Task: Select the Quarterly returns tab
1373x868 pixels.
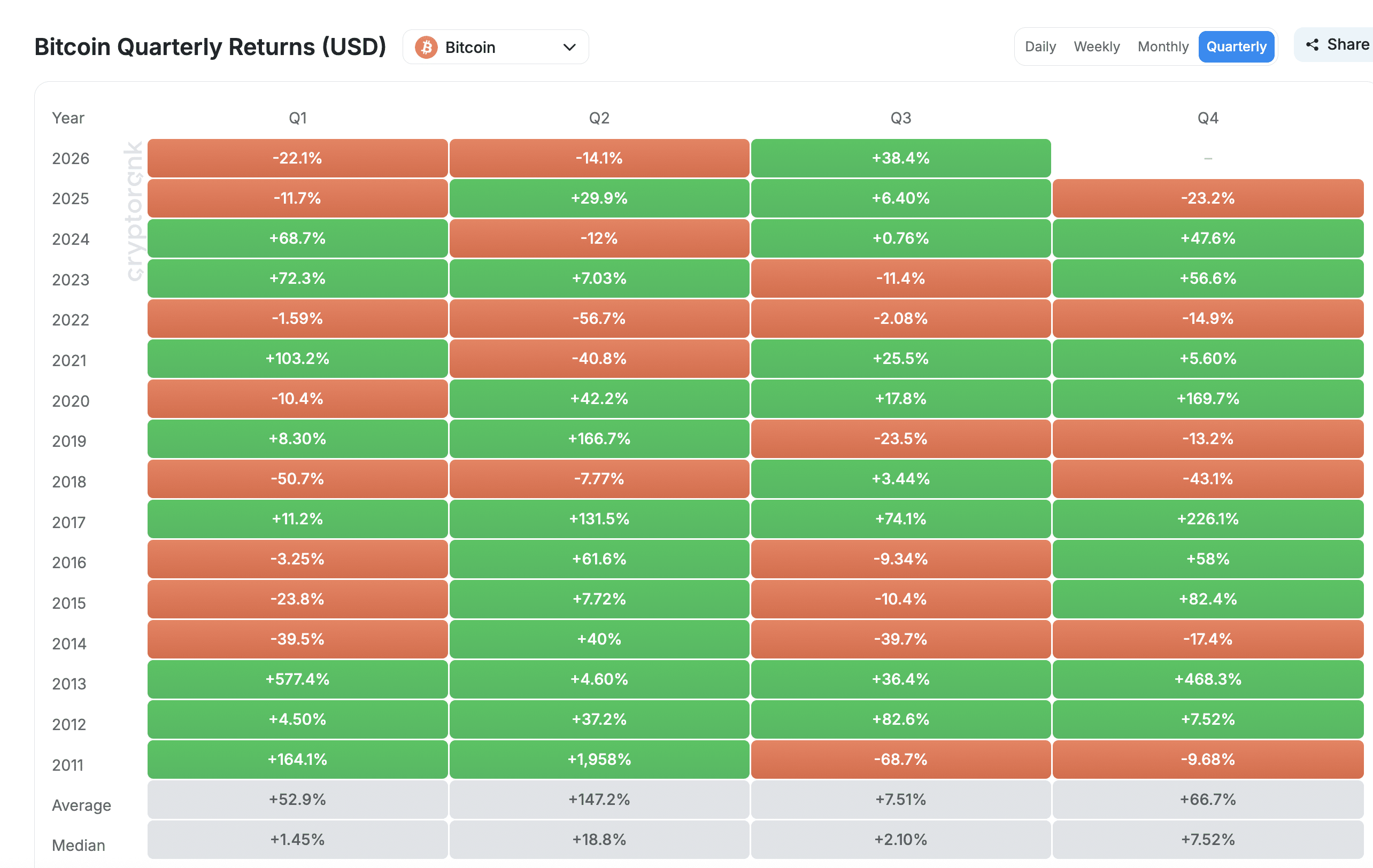Action: 1236,46
